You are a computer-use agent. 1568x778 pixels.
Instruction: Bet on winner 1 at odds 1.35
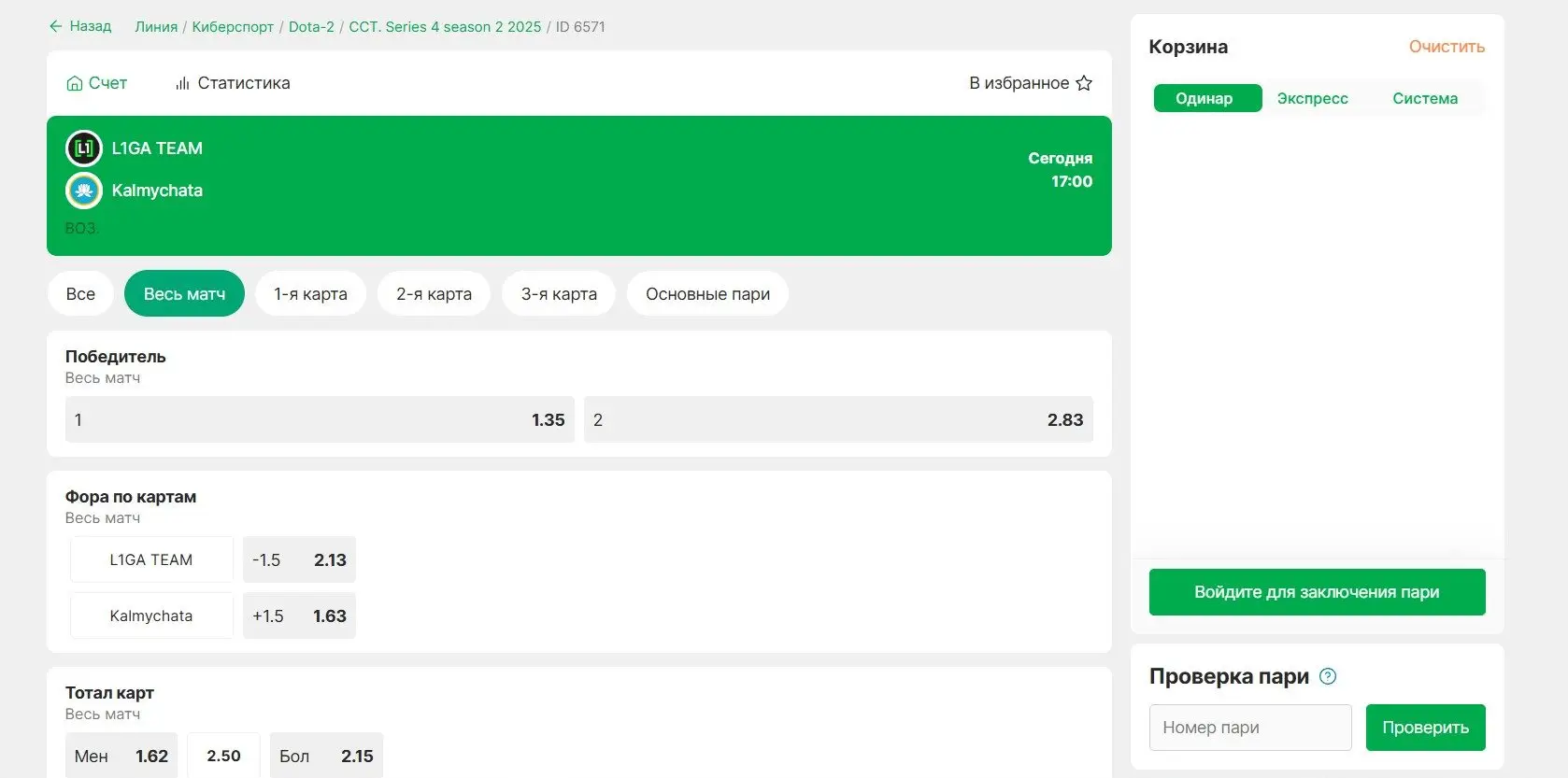(320, 420)
